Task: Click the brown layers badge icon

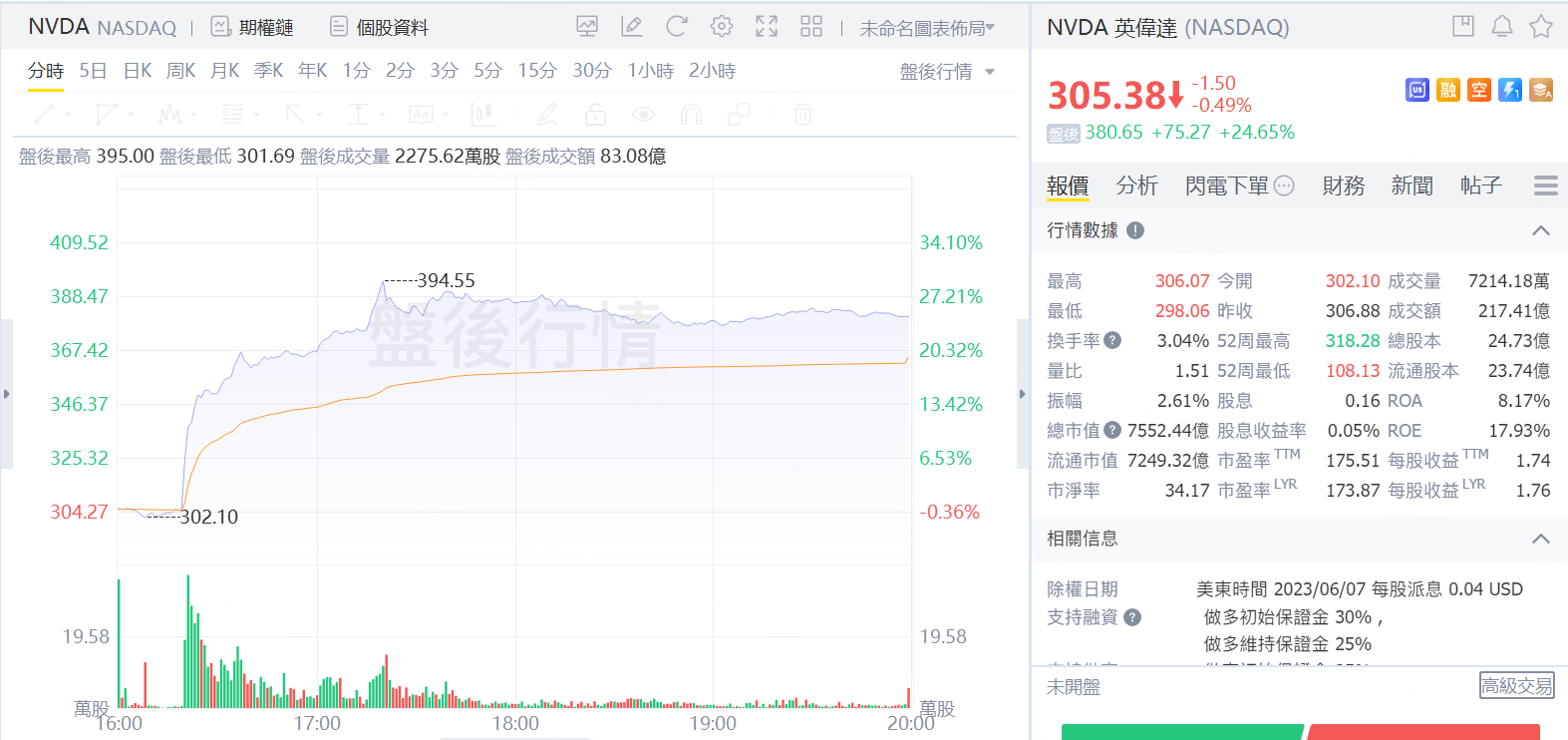Action: [1541, 91]
